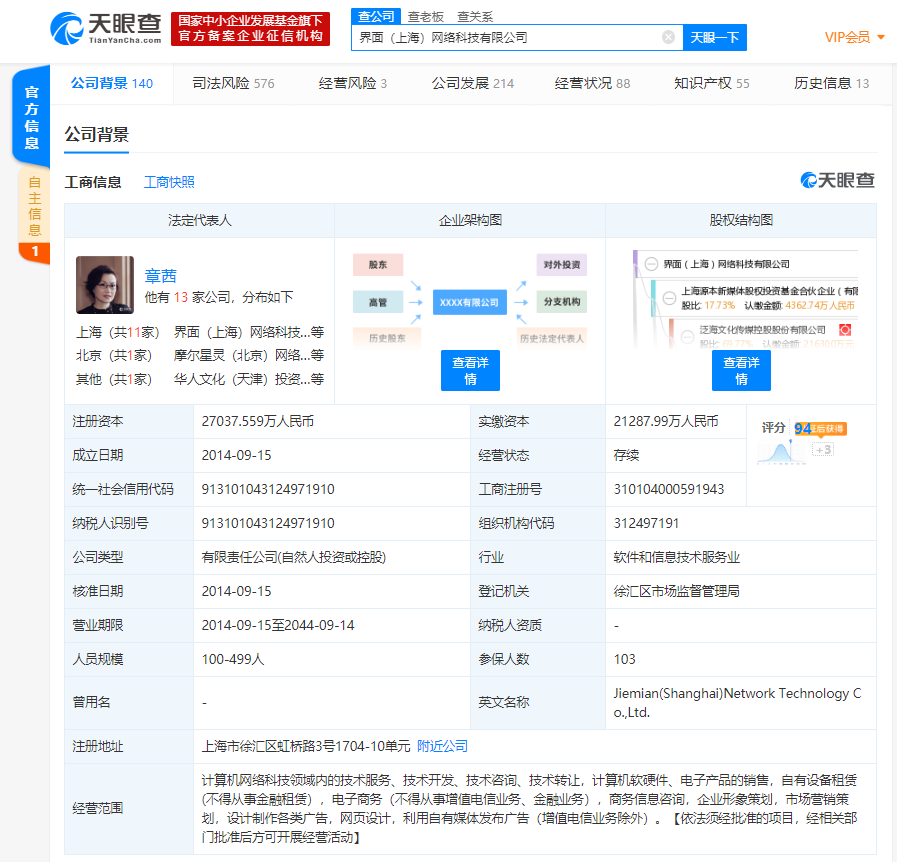This screenshot has width=897, height=862.
Task: Click the Tianyancha watermark above 股权结构图 column
Action: point(838,181)
